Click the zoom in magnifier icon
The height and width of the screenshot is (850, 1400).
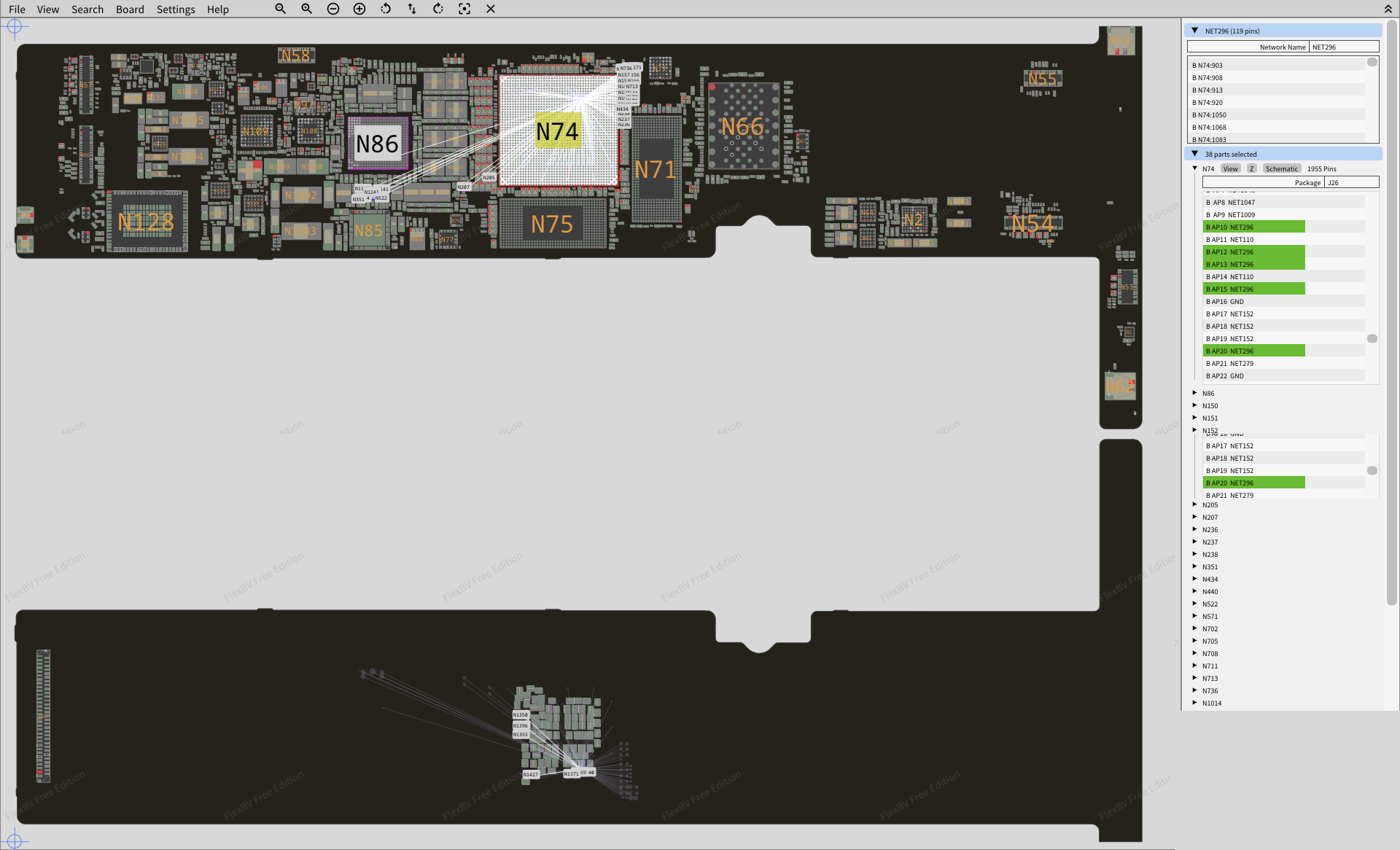click(x=306, y=9)
